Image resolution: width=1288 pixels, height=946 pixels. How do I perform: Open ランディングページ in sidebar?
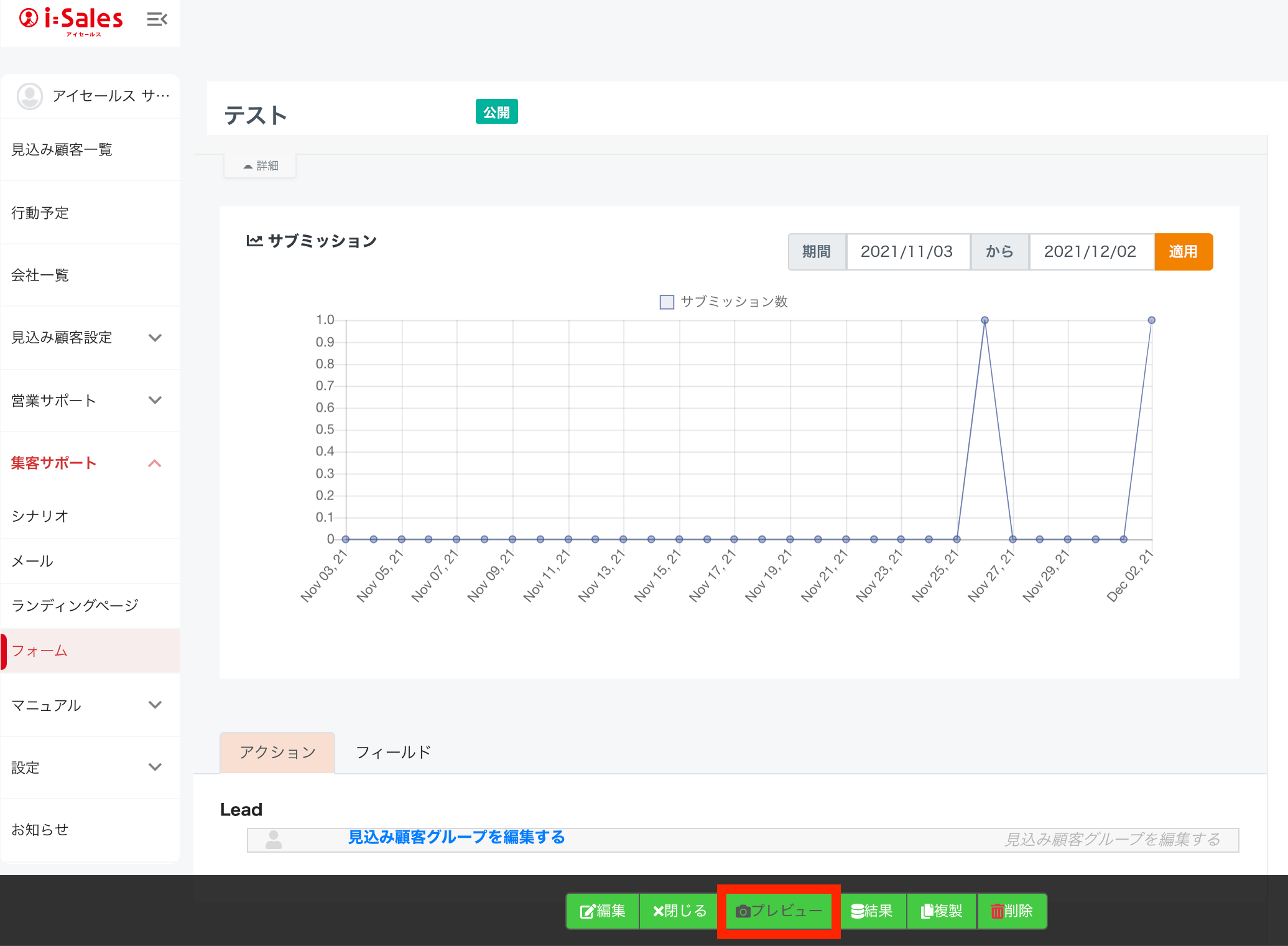tap(75, 606)
